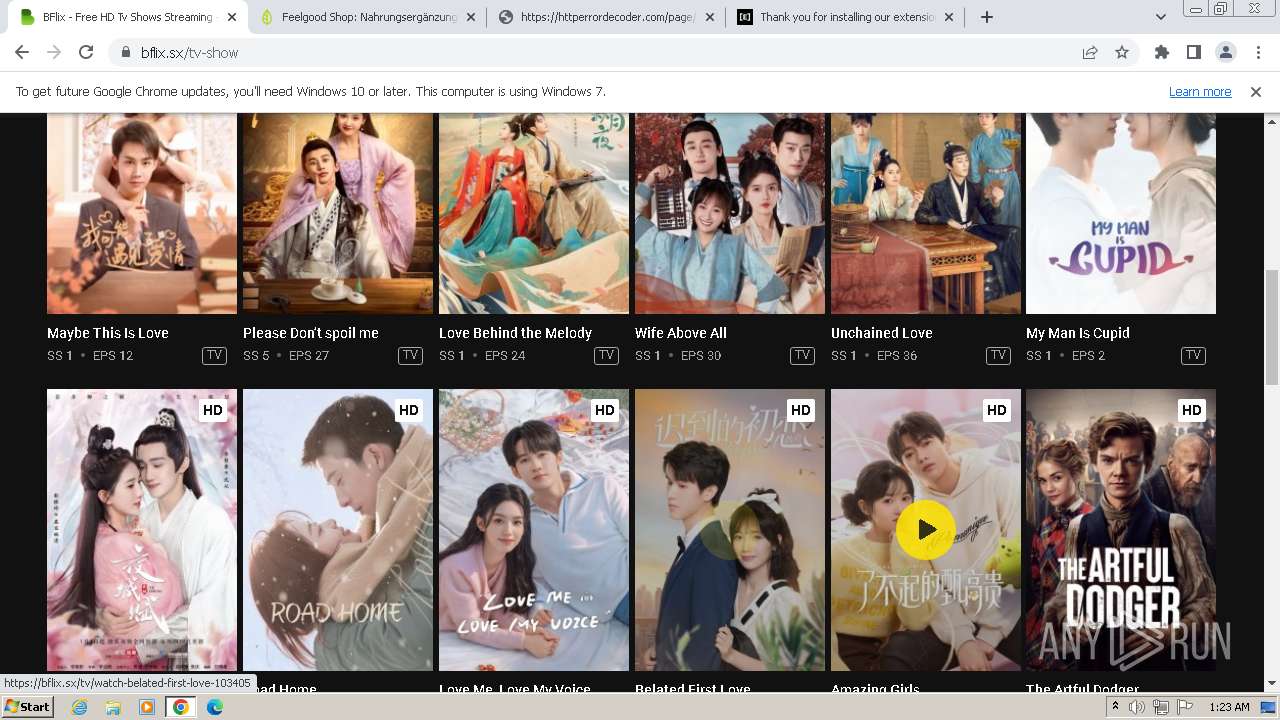Image resolution: width=1280 pixels, height=720 pixels.
Task: Open the Chrome profile avatar
Action: click(1226, 53)
